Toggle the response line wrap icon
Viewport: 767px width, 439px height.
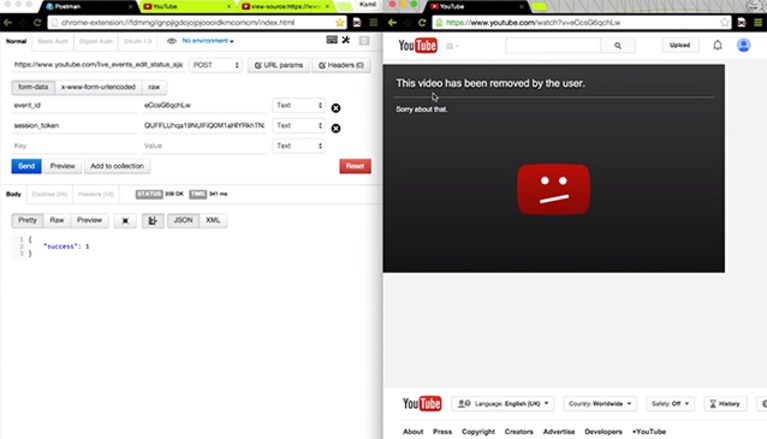point(153,221)
